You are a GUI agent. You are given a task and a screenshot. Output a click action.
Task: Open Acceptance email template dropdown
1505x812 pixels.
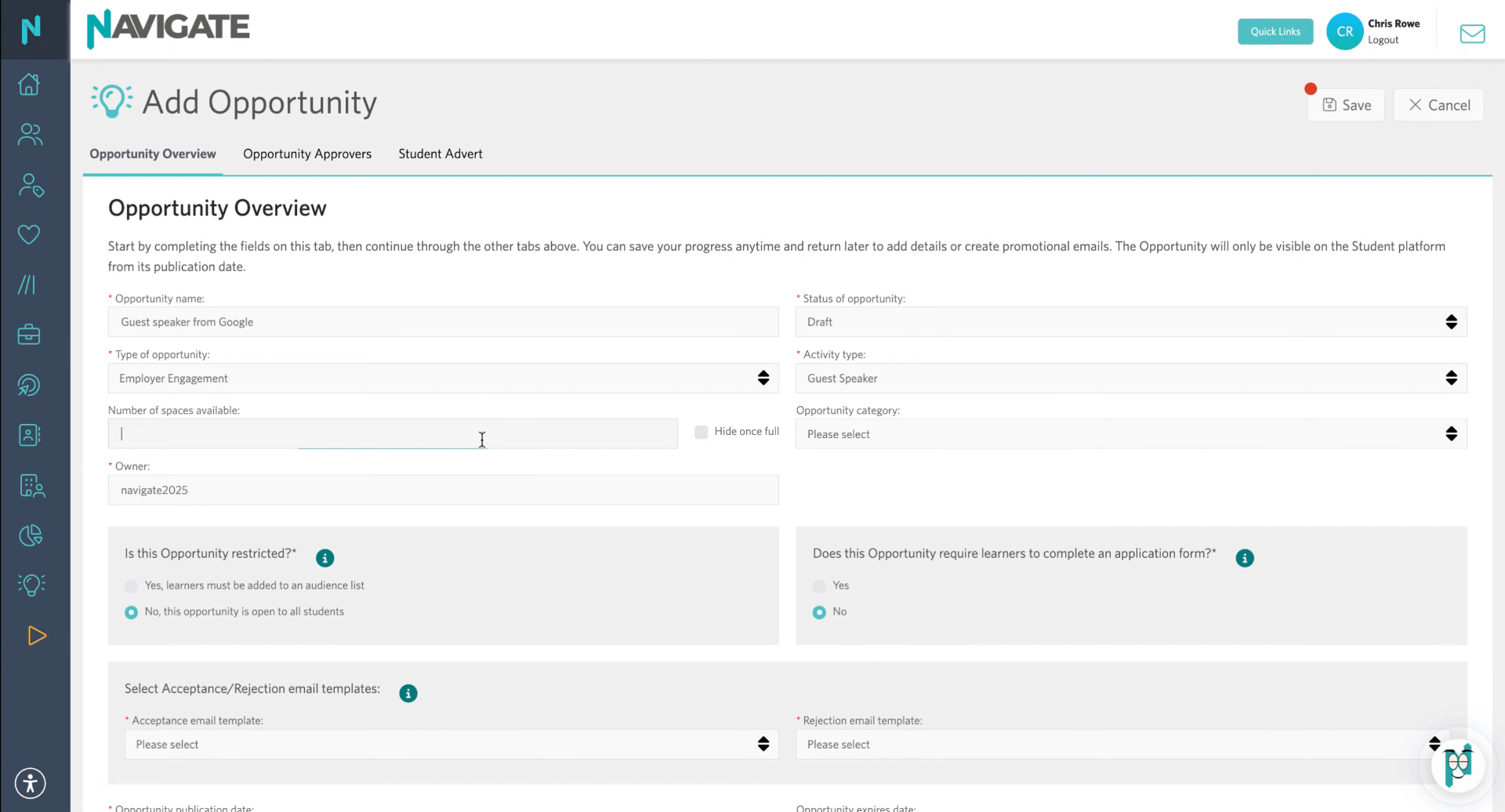click(451, 745)
